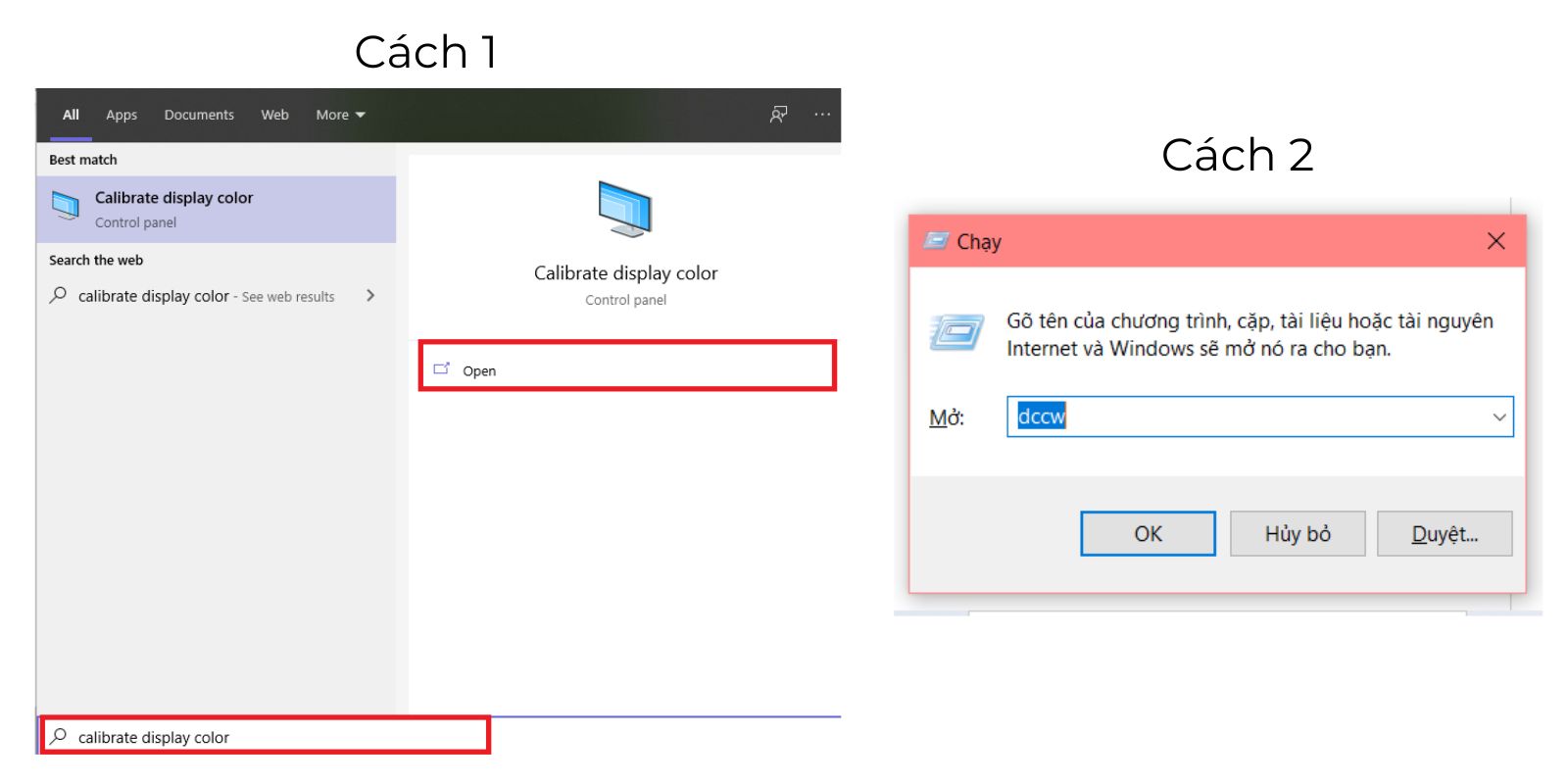Click the Duyệt... button
1568x784 pixels.
click(1445, 533)
